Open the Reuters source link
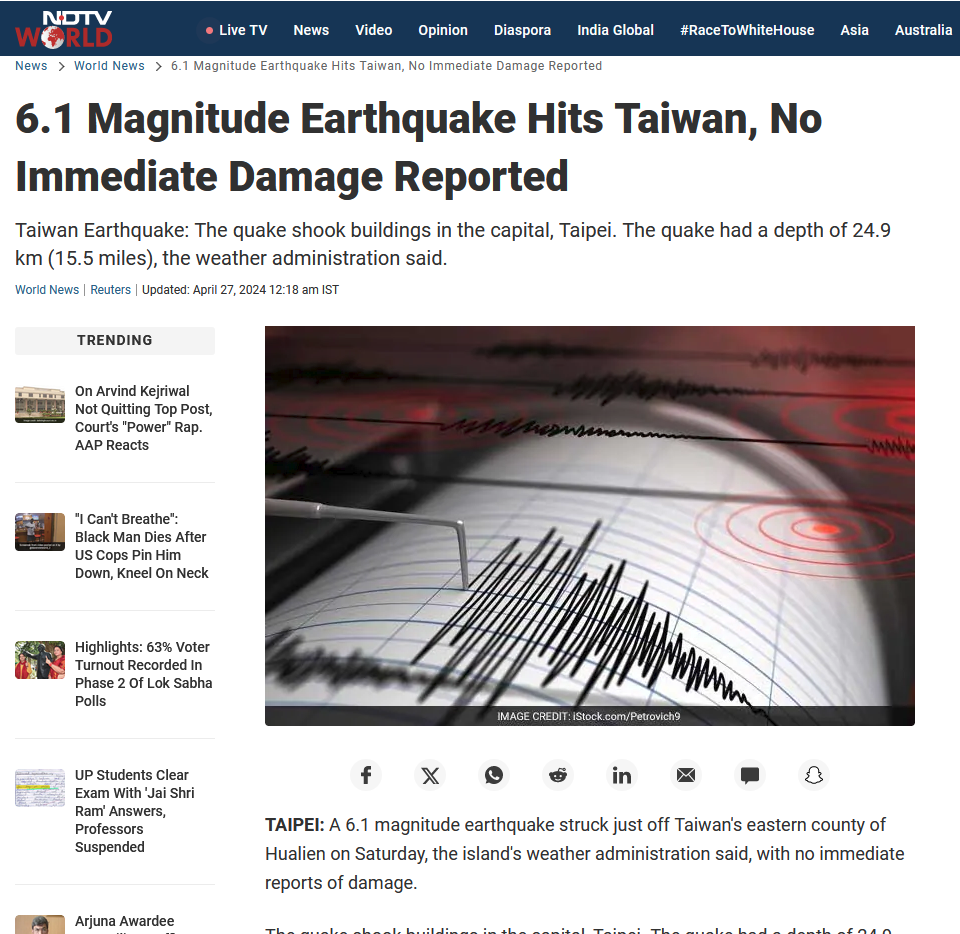960x934 pixels. [111, 290]
